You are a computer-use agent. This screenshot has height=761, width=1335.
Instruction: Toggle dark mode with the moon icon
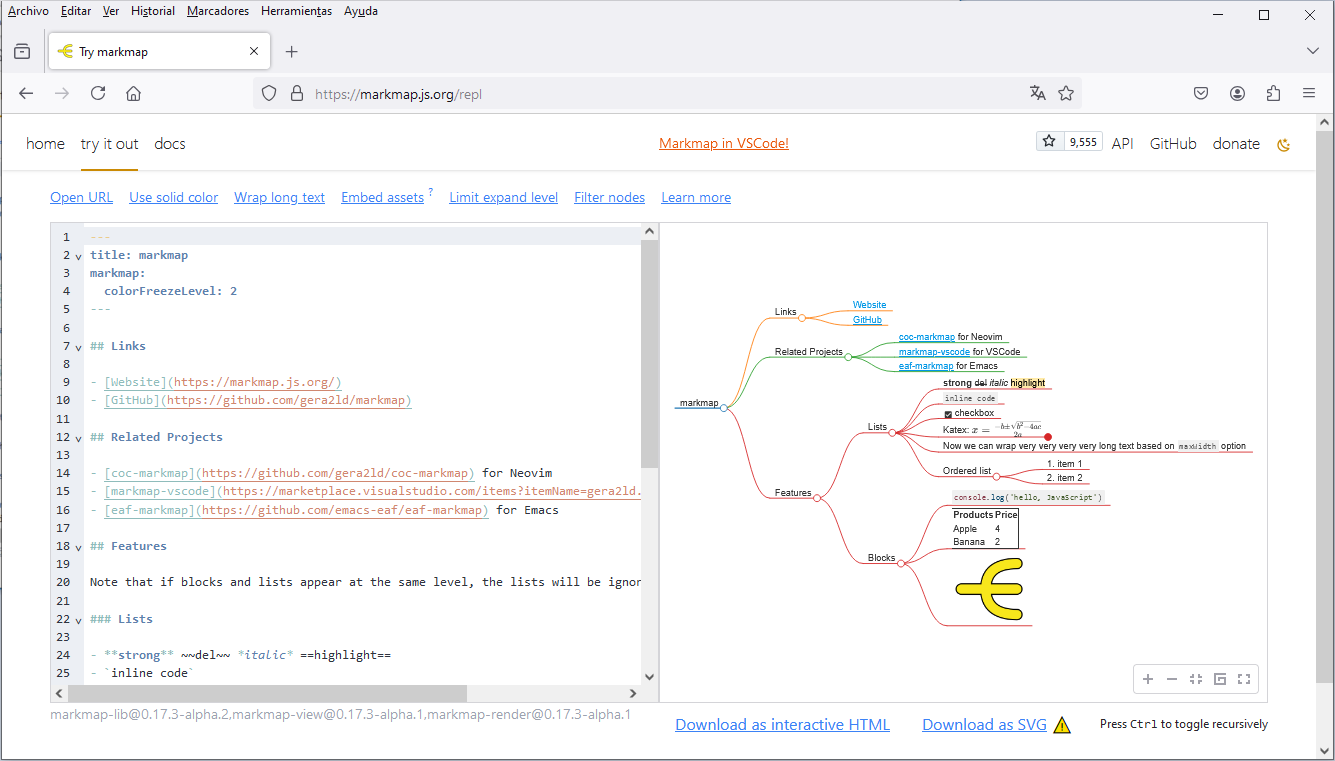click(1283, 144)
